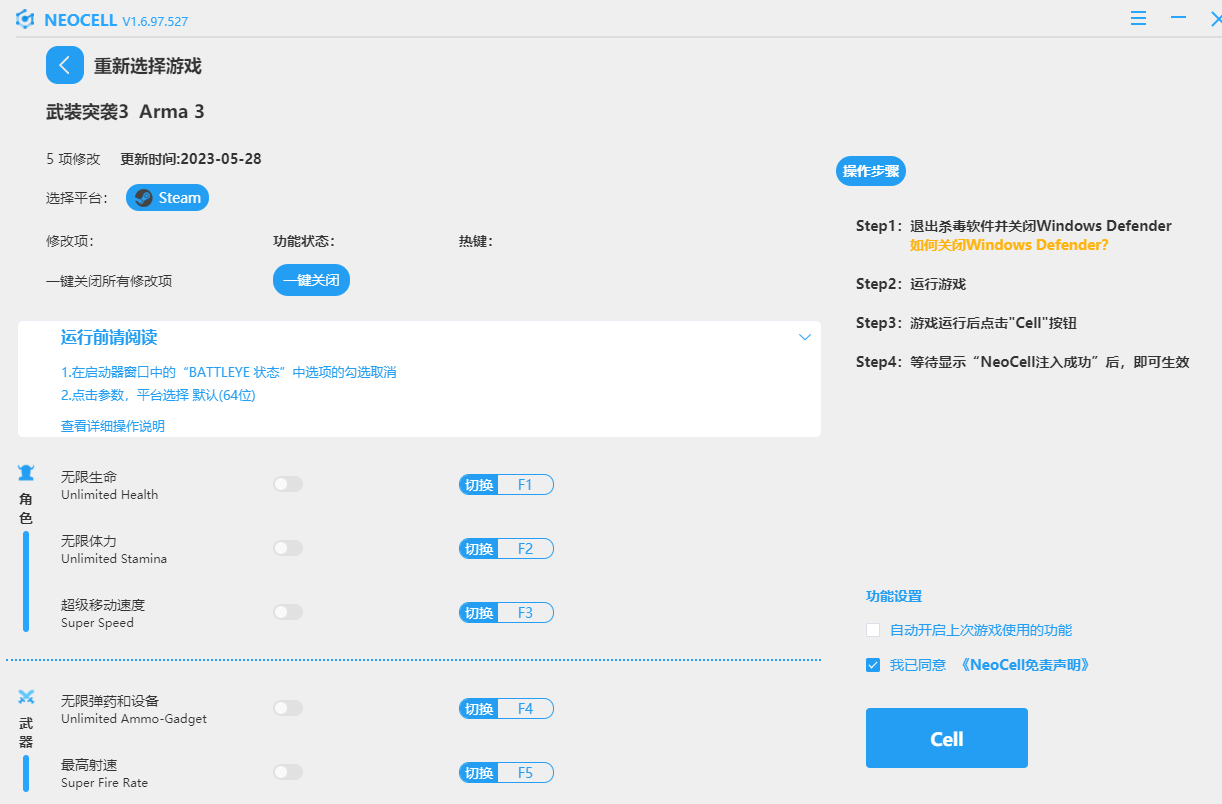Click the game title 武装突袭3 Arma 3
This screenshot has height=804, width=1222.
pos(125,112)
